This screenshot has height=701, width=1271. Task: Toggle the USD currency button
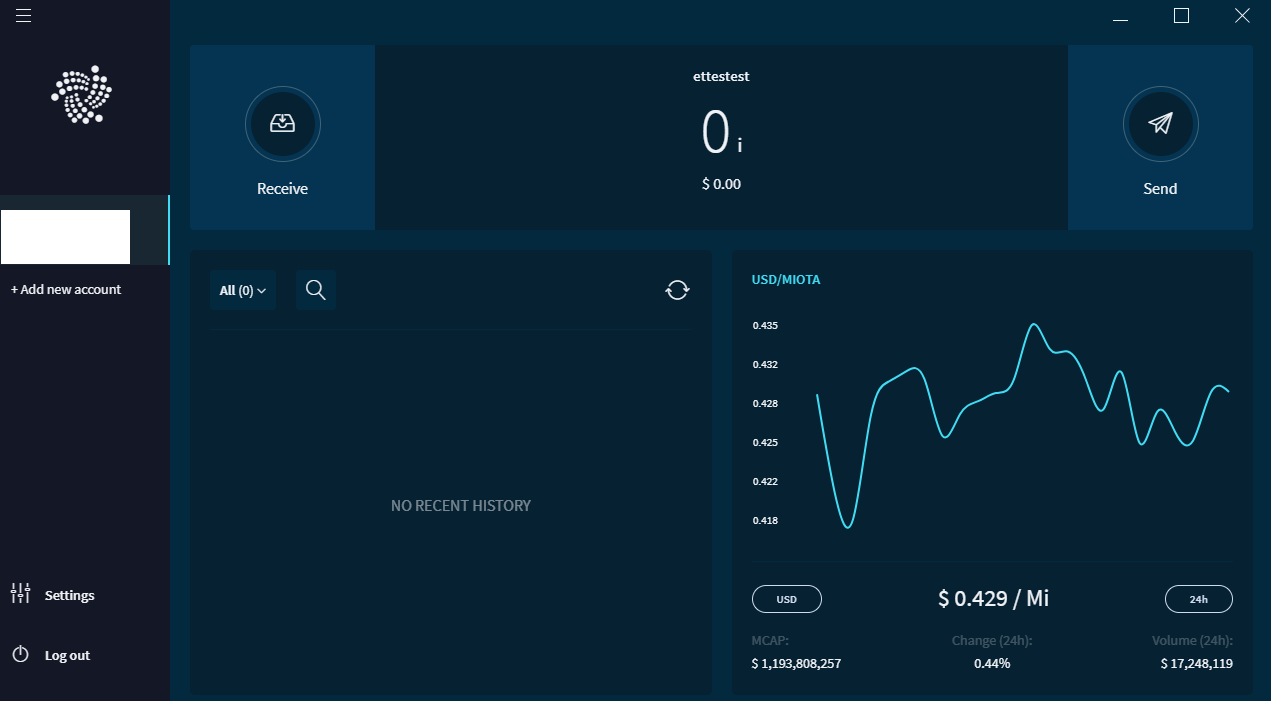pyautogui.click(x=787, y=599)
